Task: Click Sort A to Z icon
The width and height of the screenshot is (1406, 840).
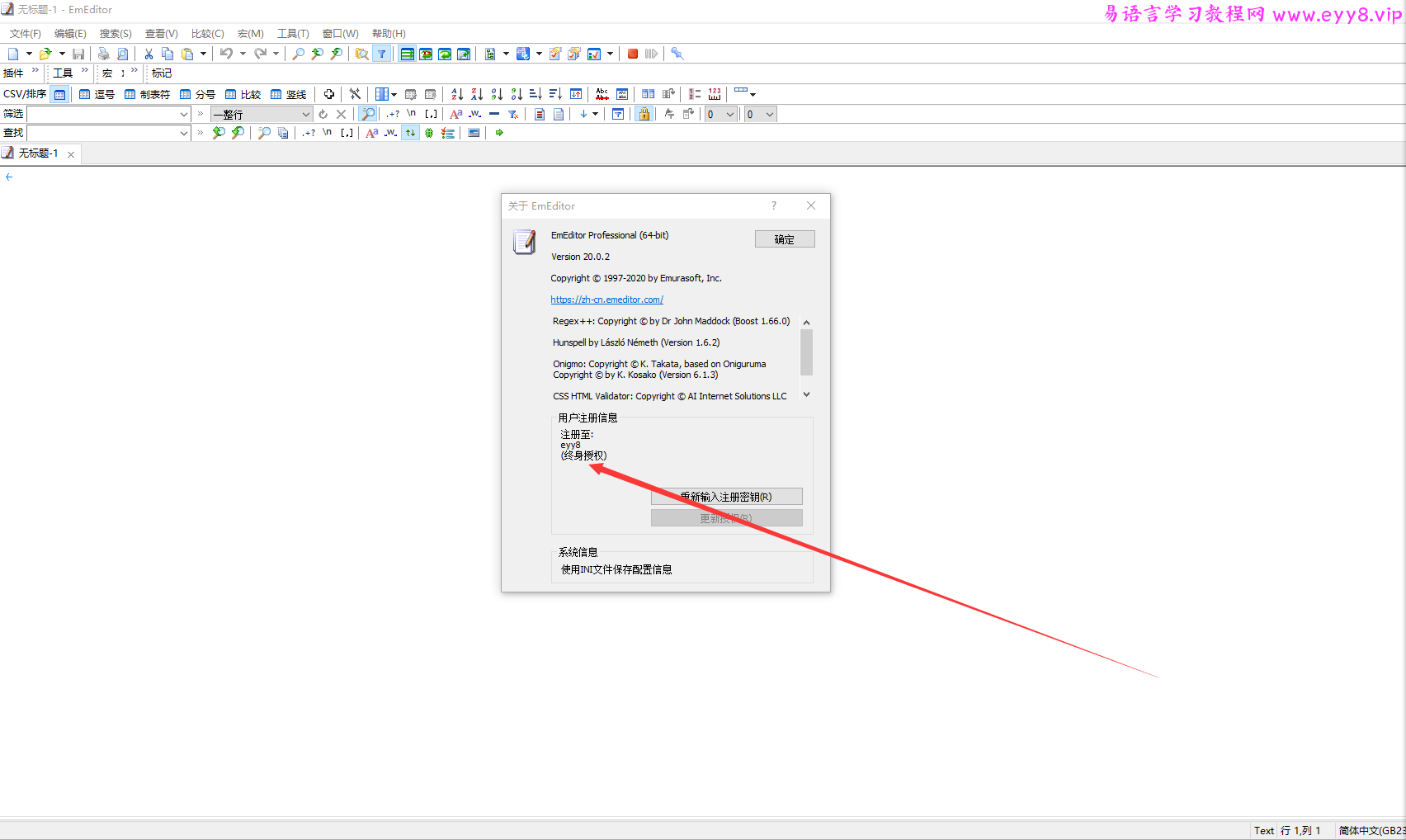Action: coord(457,94)
